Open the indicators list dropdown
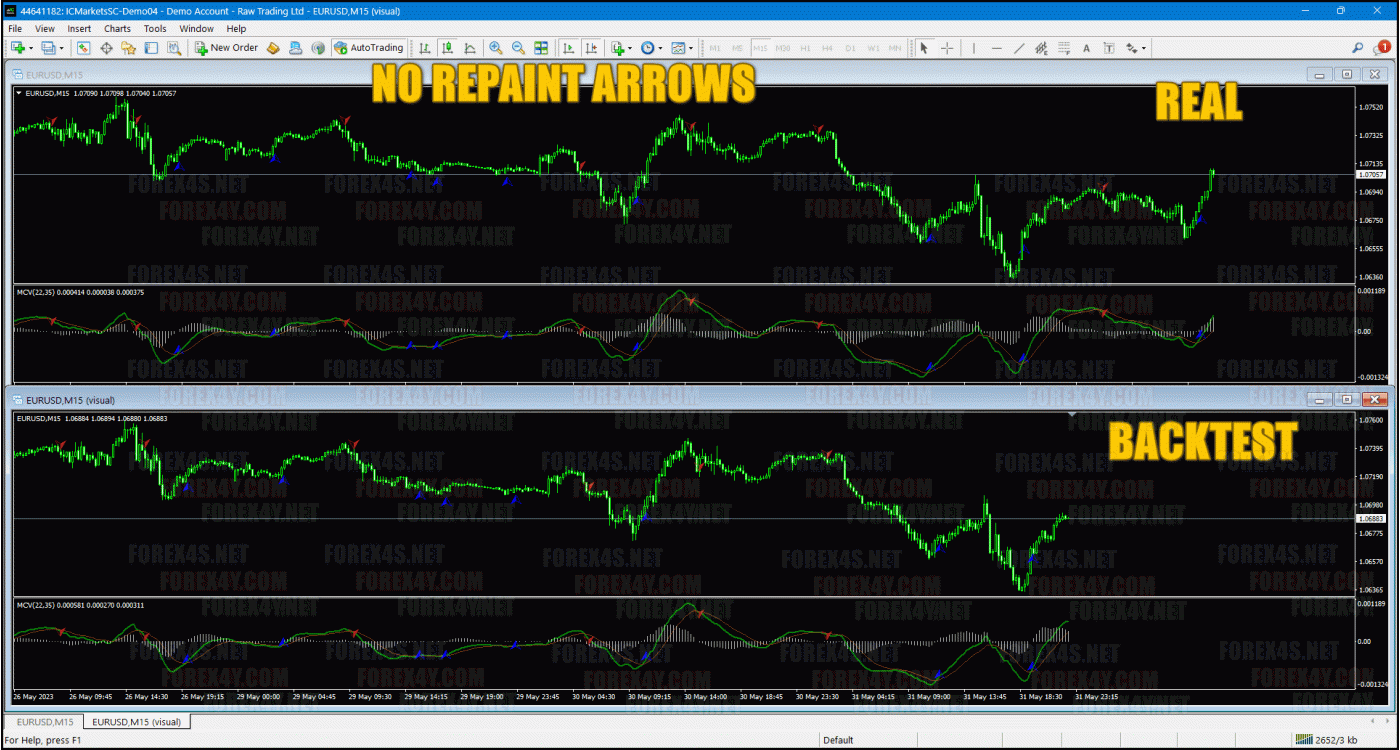Image resolution: width=1400 pixels, height=750 pixels. tap(630, 48)
